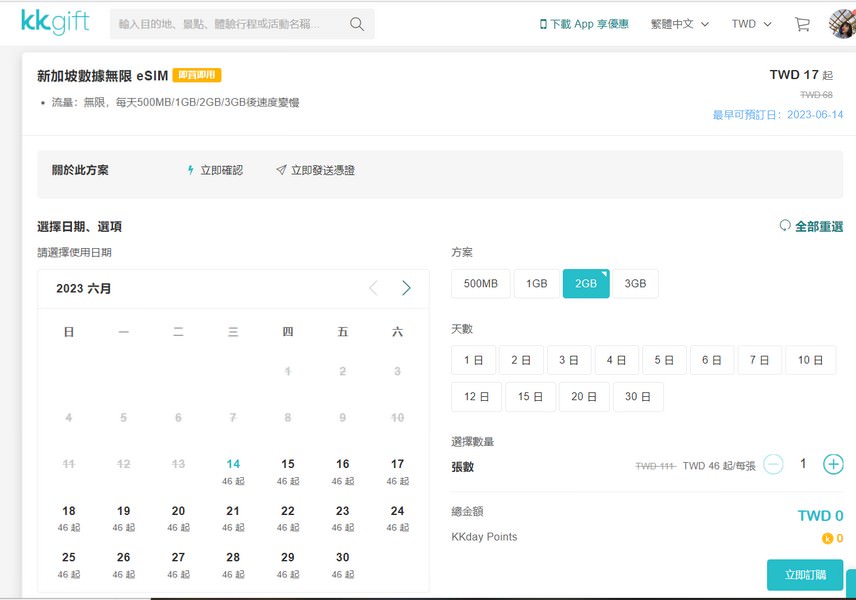Pick June 20 on the calendar
Screen dimensions: 856x600
pyautogui.click(x=178, y=519)
